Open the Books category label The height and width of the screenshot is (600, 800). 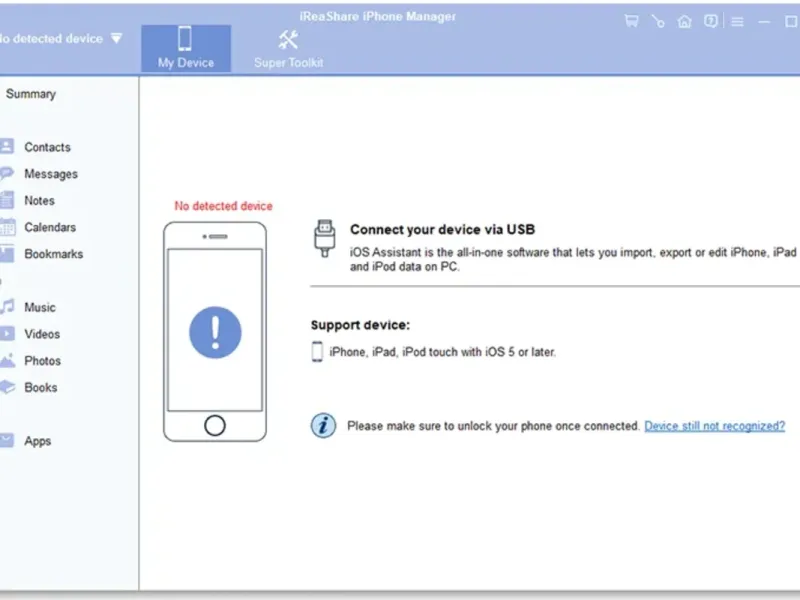tap(41, 387)
